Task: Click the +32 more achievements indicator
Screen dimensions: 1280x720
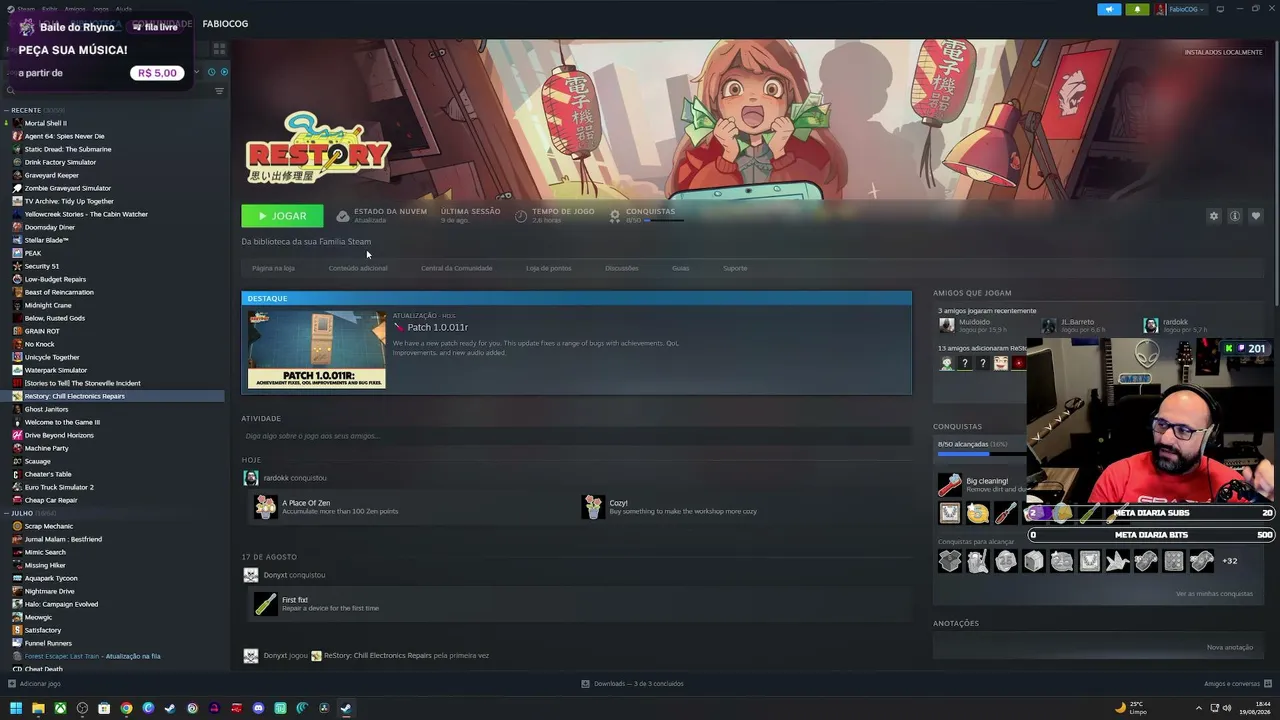Action: (1229, 561)
